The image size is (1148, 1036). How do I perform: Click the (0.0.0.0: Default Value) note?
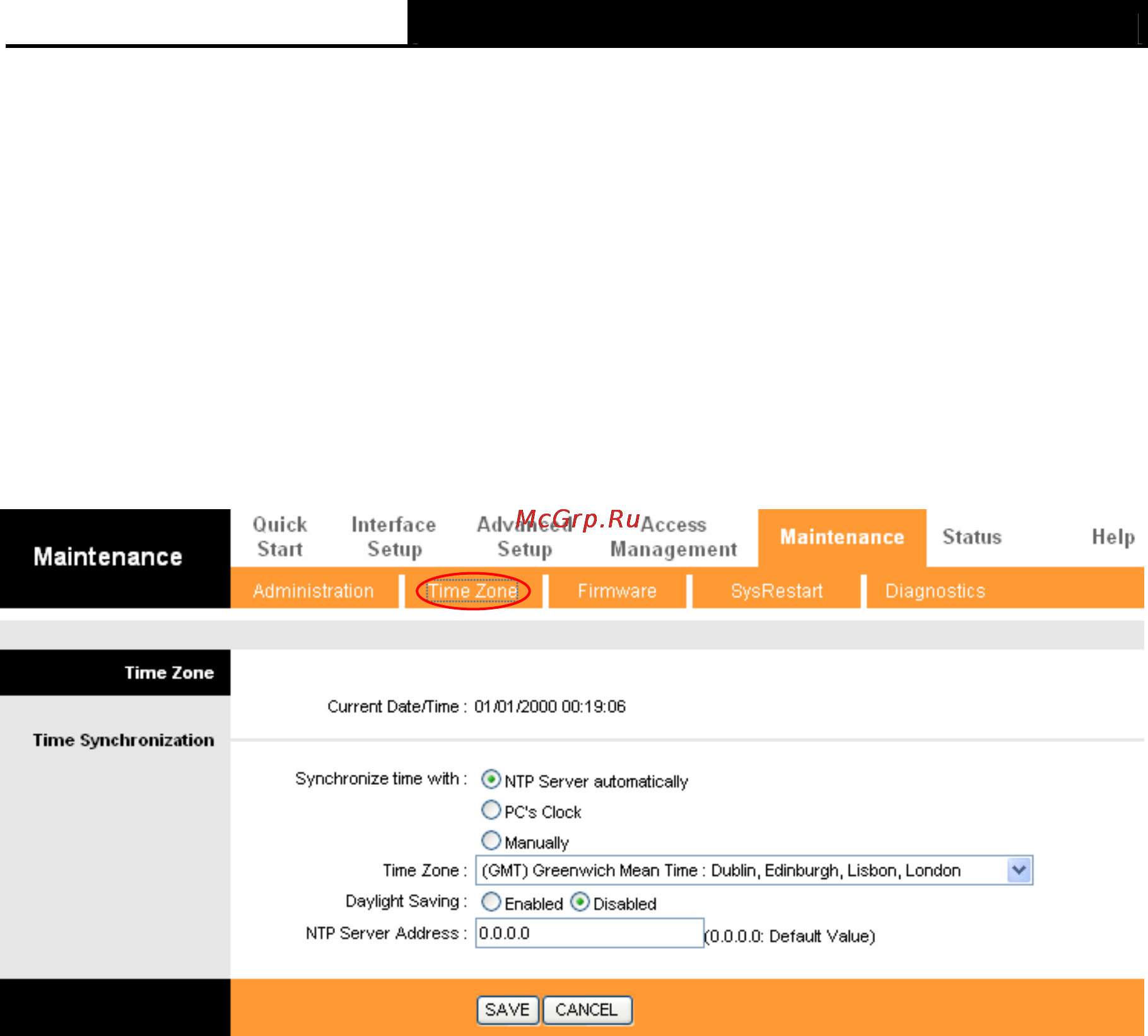(x=790, y=936)
